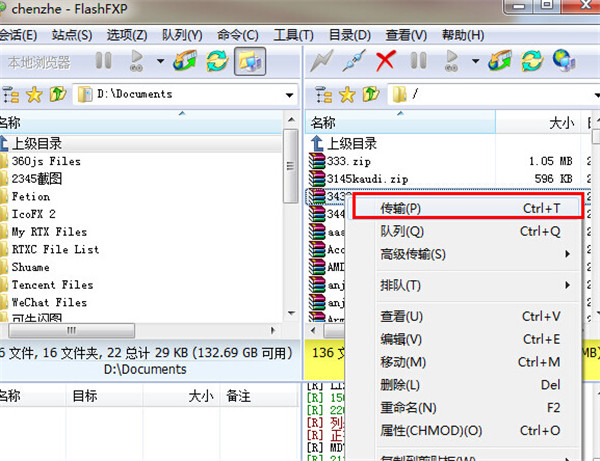This screenshot has width=600, height=461.
Task: Select 传输(P) in the context menu
Action: [401, 208]
